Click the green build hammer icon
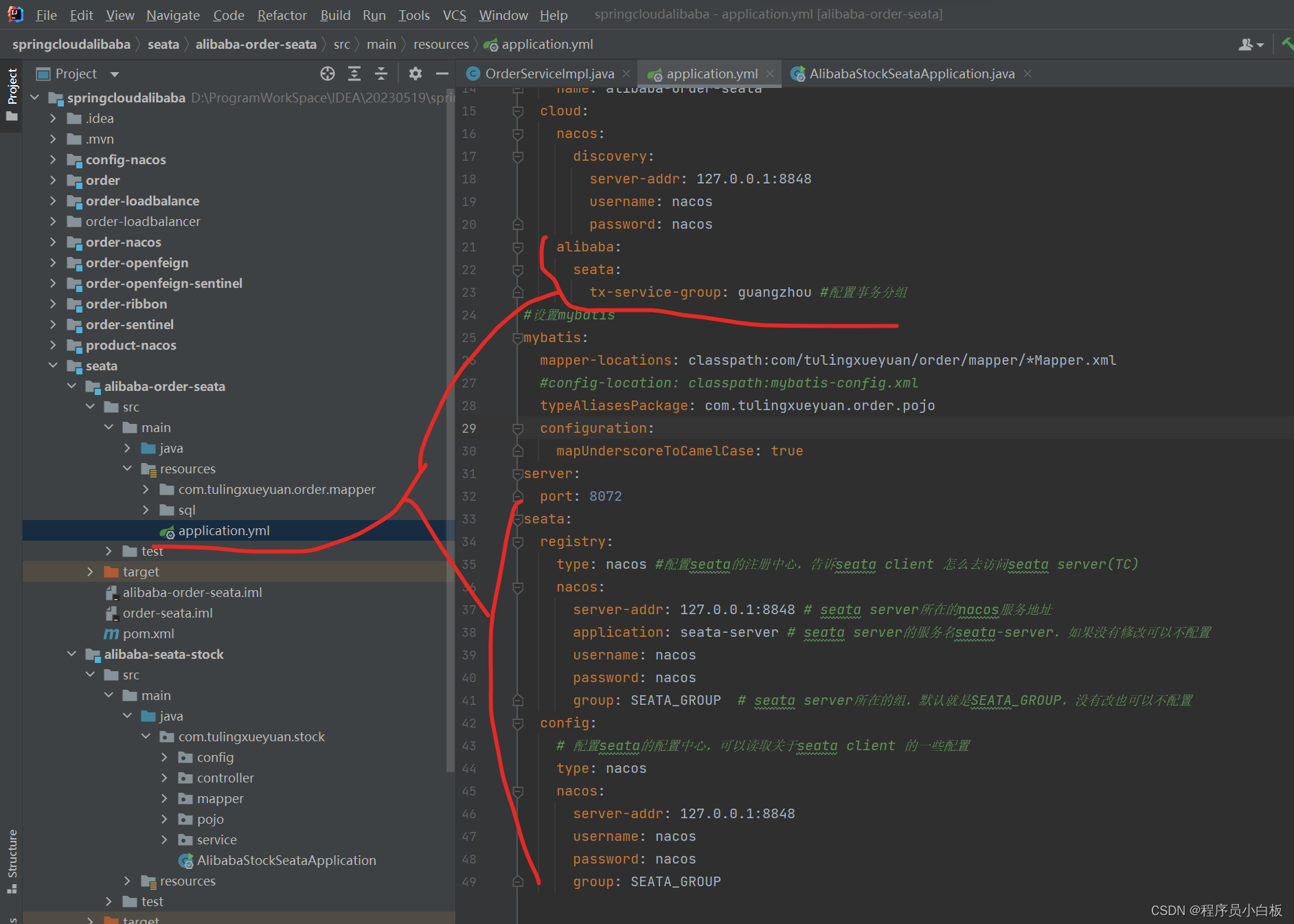Screen dimensions: 1294x924 (x=1287, y=44)
